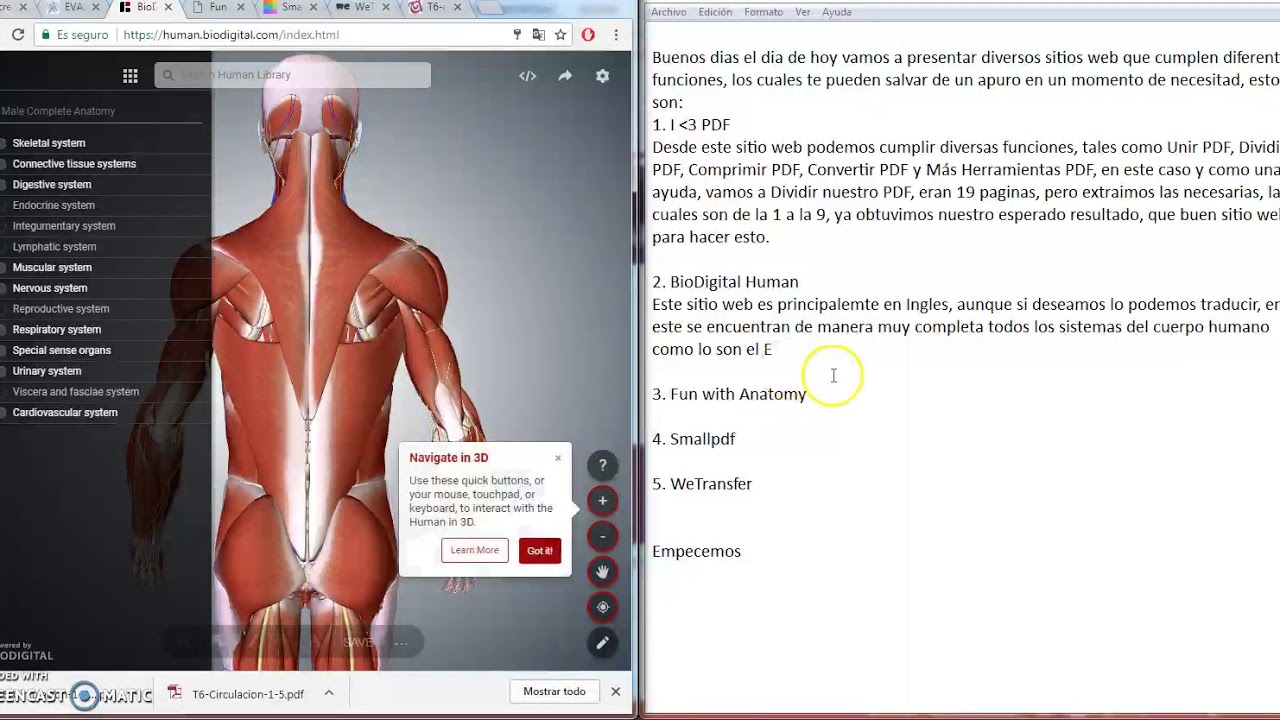This screenshot has width=1280, height=720.
Task: Select Skeletal system in anatomy list
Action: (x=49, y=143)
